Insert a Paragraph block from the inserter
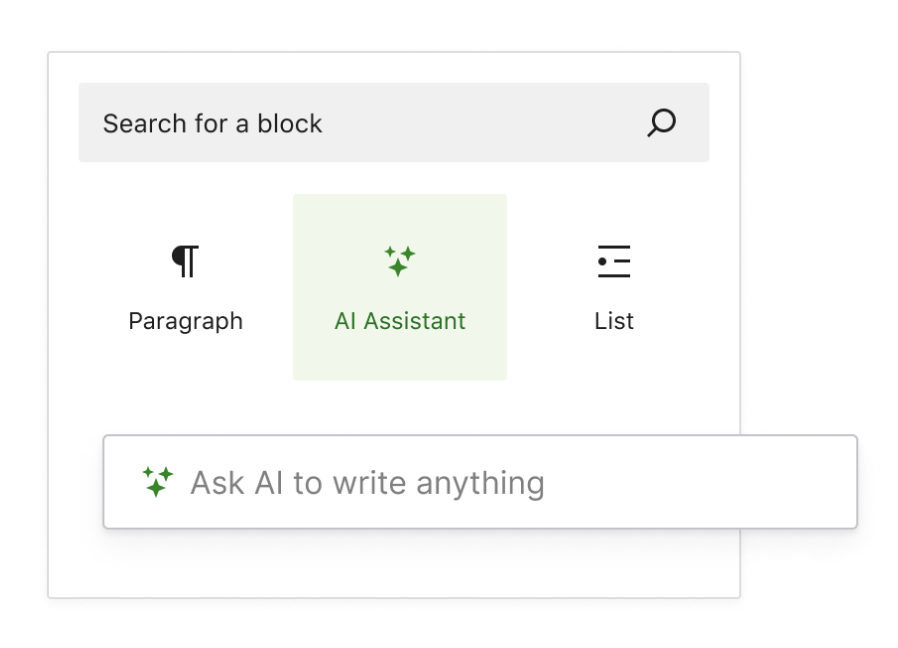The height and width of the screenshot is (648, 898). click(186, 287)
